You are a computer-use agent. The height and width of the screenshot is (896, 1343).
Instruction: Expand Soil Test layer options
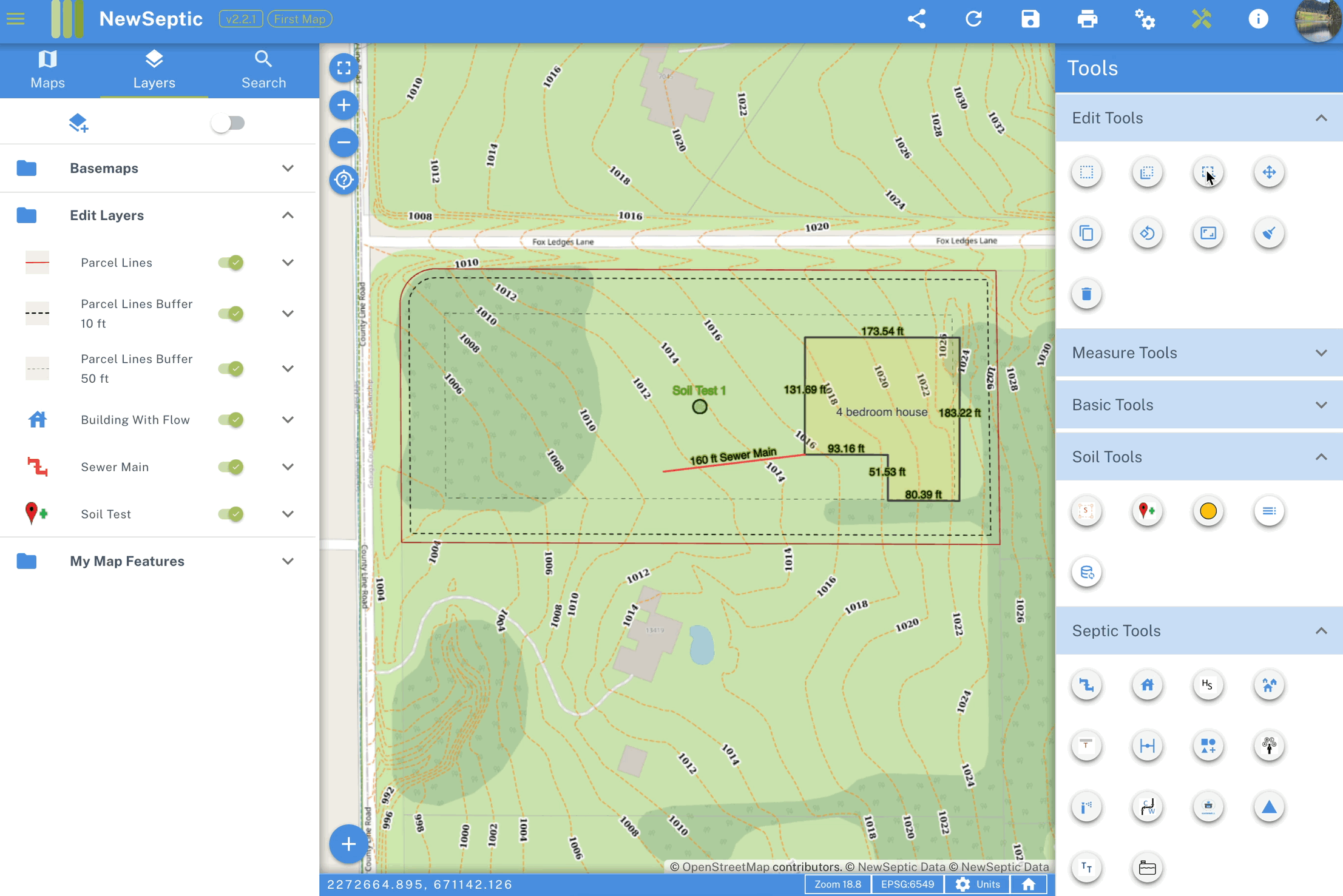click(x=288, y=514)
